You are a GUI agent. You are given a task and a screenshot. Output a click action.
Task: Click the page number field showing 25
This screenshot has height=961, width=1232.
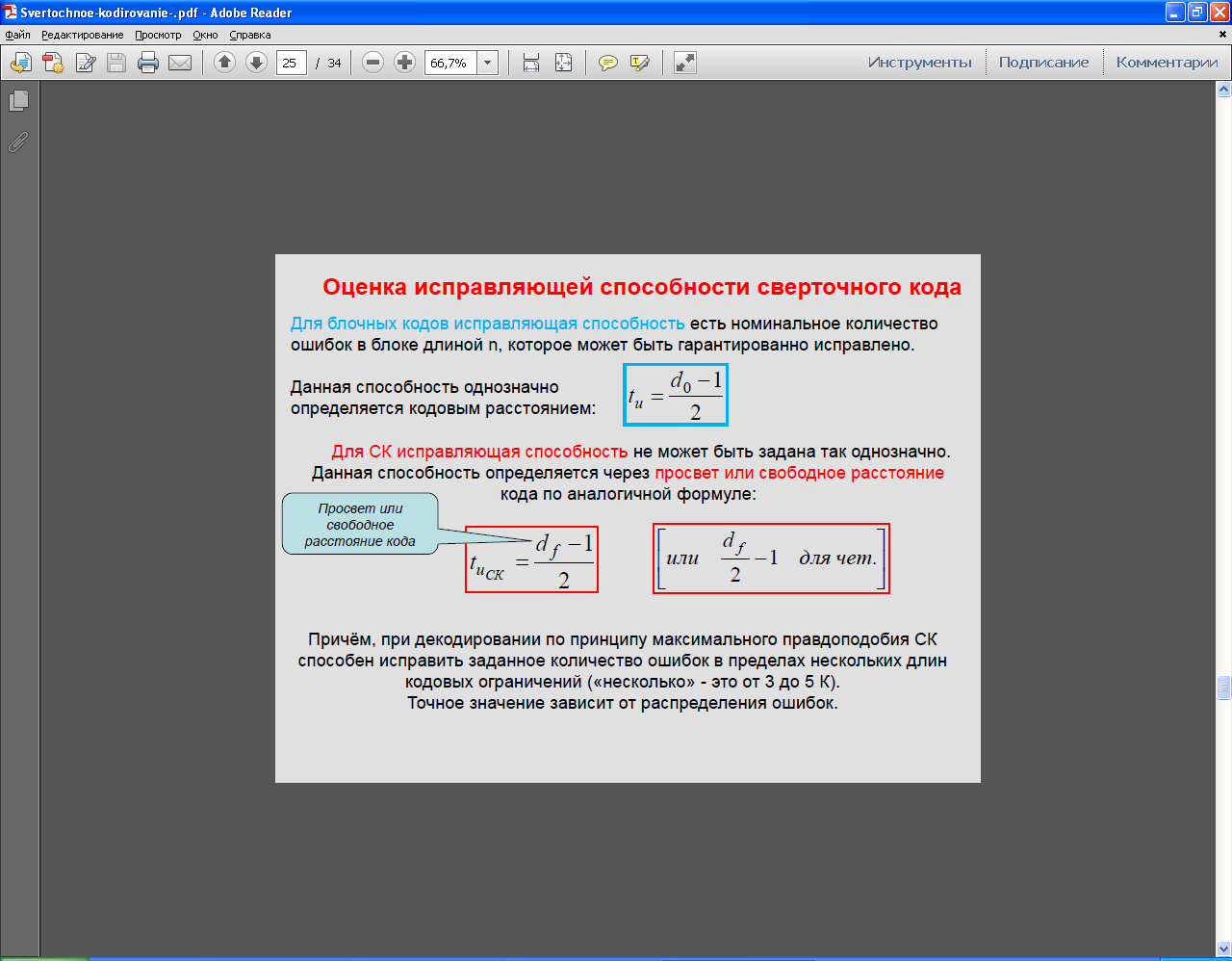(292, 63)
